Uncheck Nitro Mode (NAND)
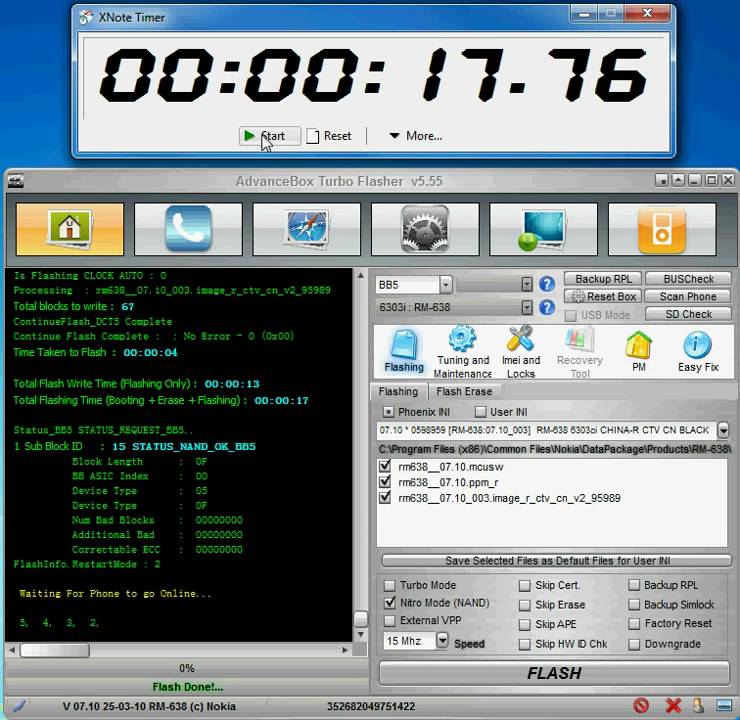This screenshot has width=740, height=720. pyautogui.click(x=389, y=603)
